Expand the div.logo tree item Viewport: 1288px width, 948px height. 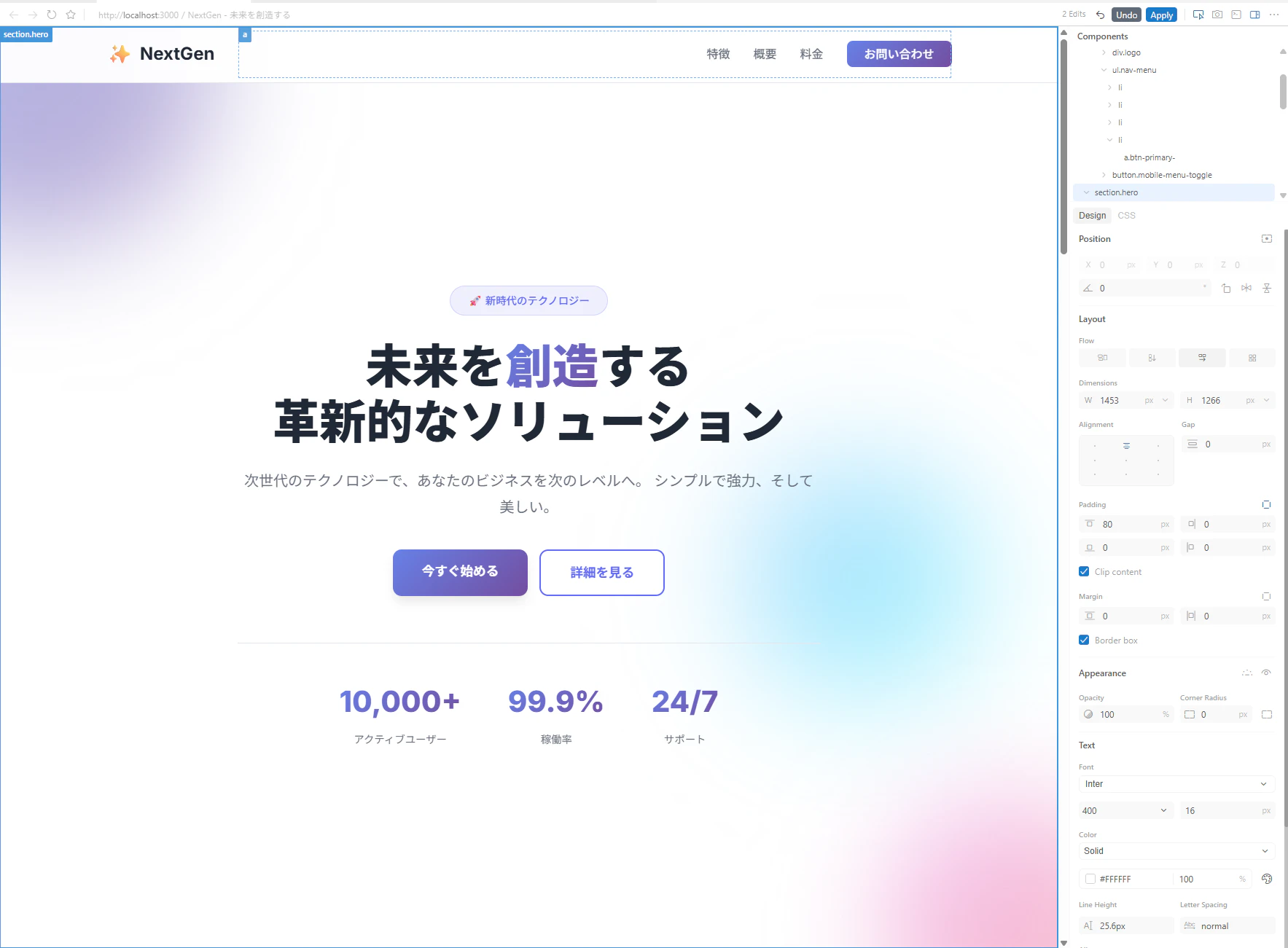1103,52
